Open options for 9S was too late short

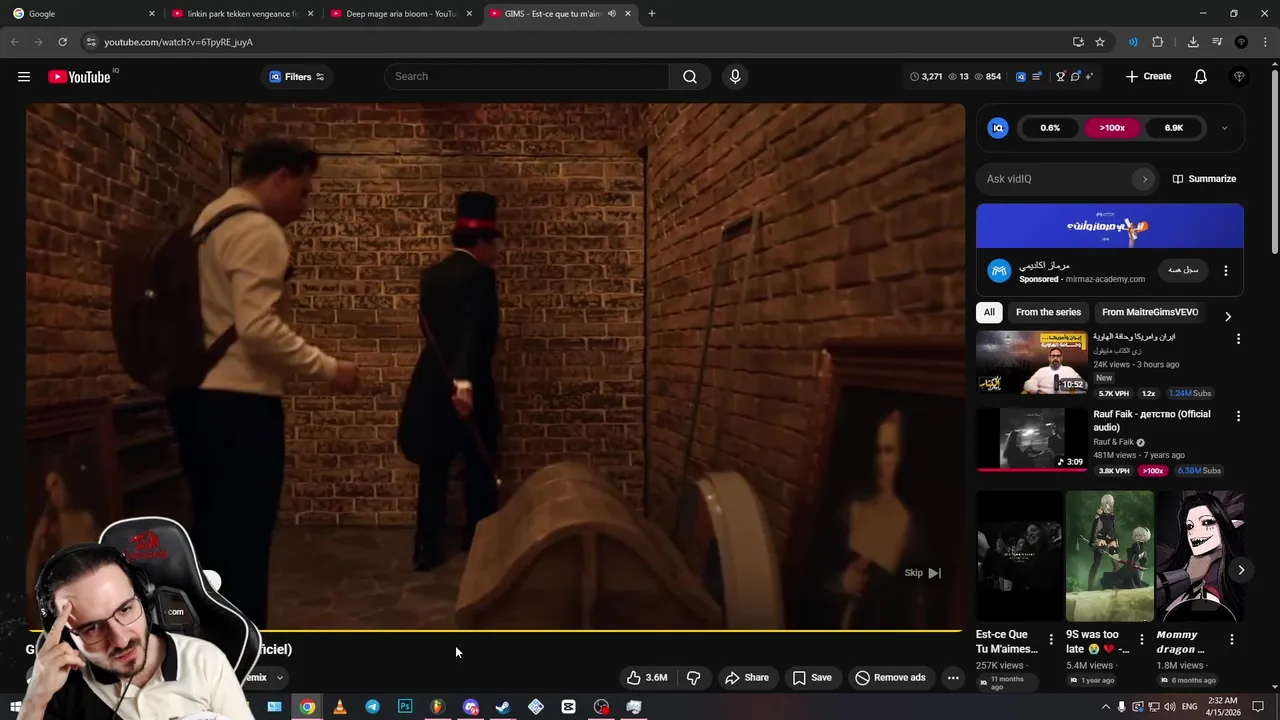click(1142, 639)
